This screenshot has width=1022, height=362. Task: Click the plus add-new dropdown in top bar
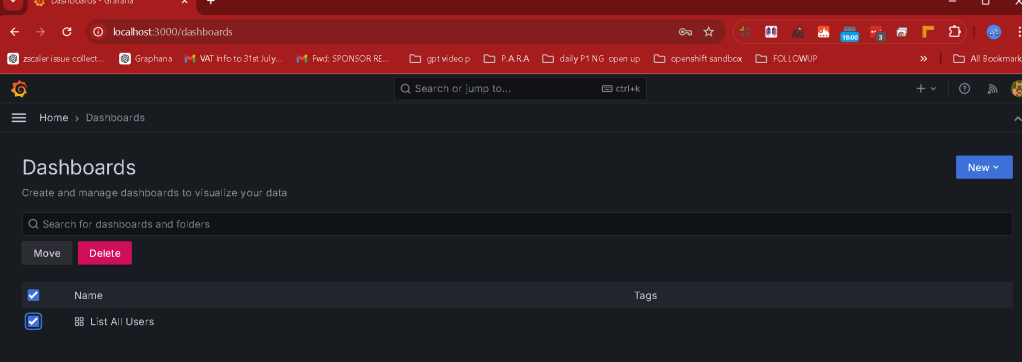click(x=926, y=89)
